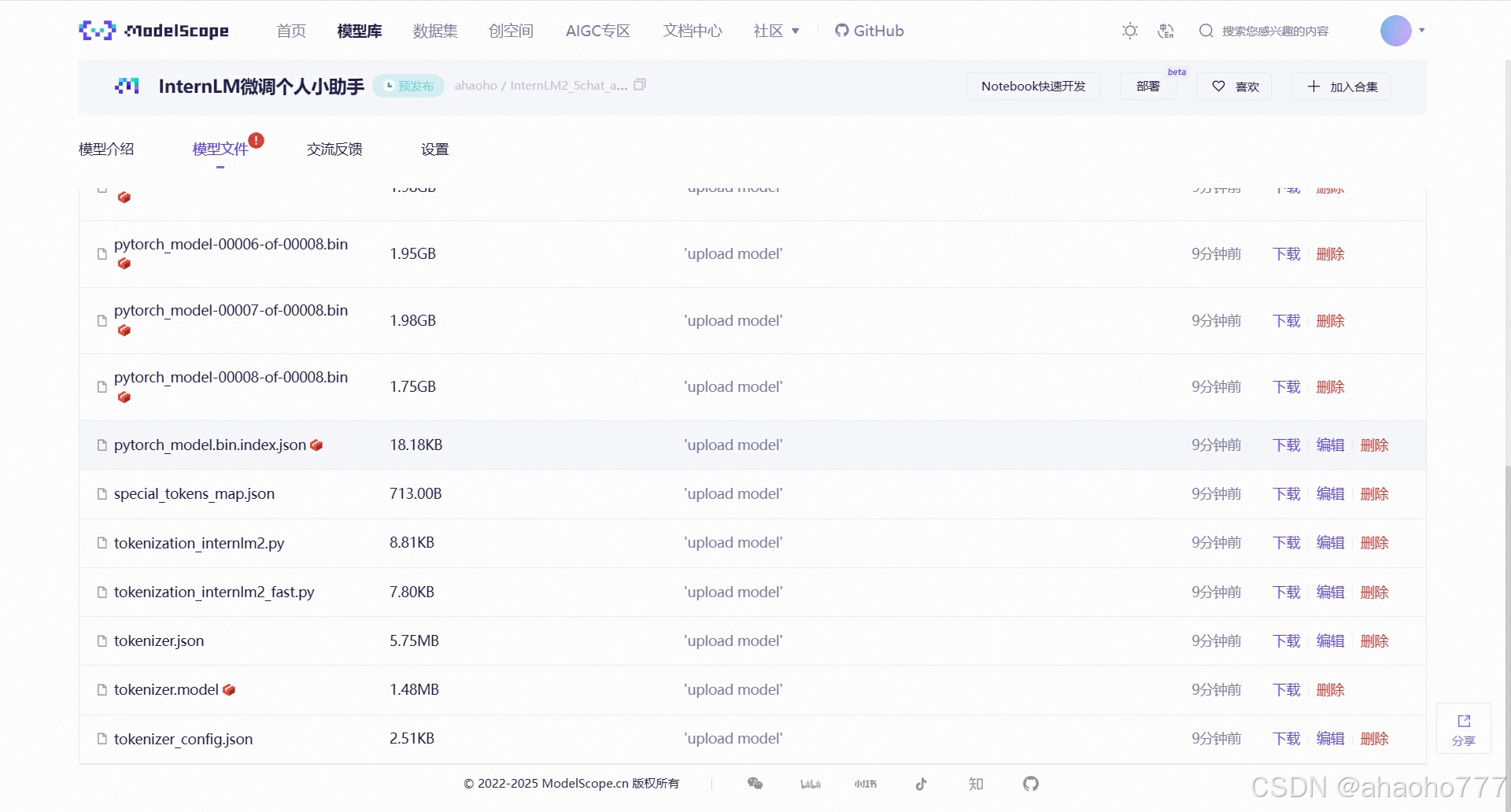
Task: Open tokenizer.model file name
Action: tap(166, 689)
